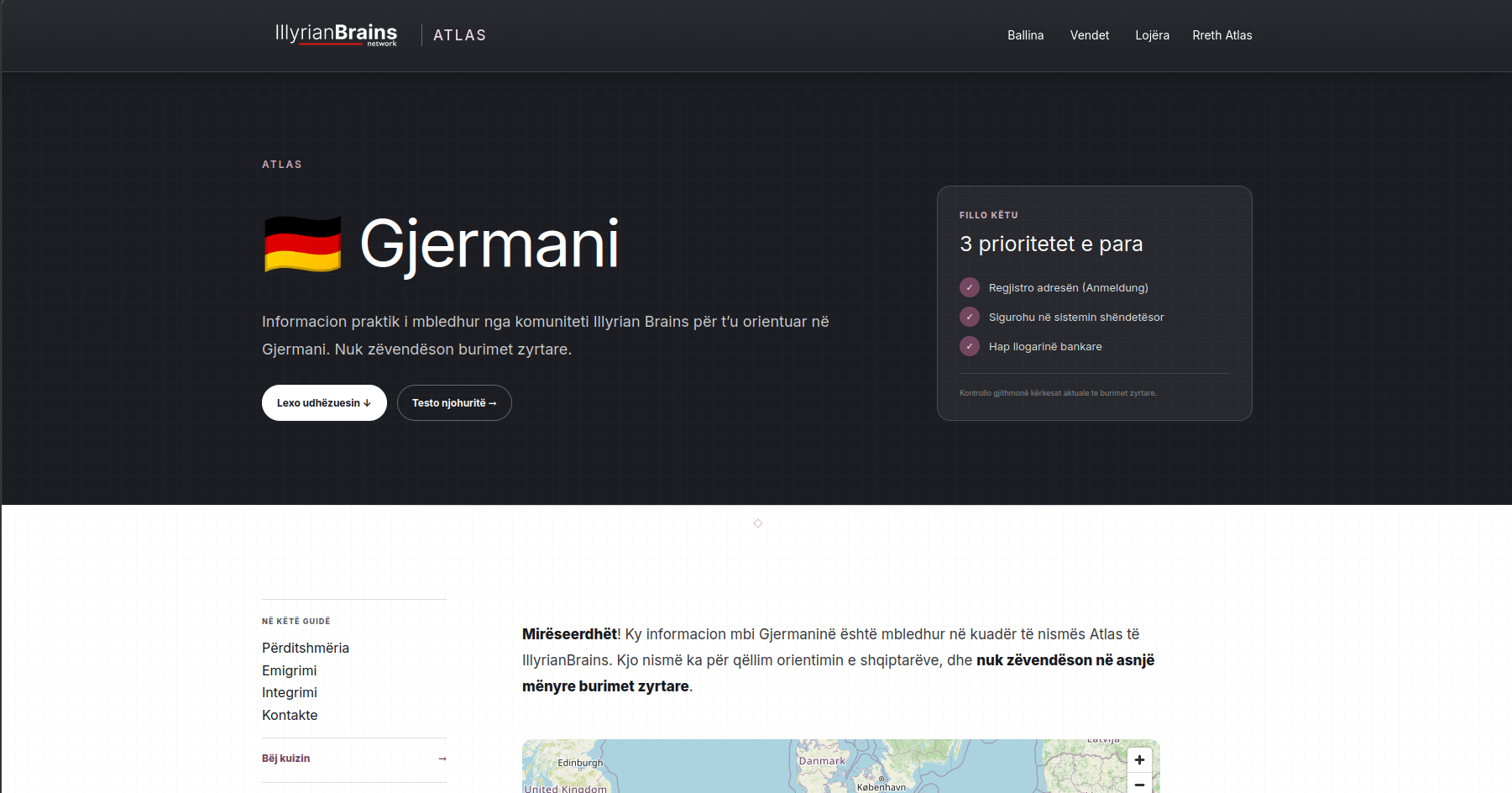Viewport: 1512px width, 793px height.
Task: Jump to the Kontakte section
Action: [290, 715]
